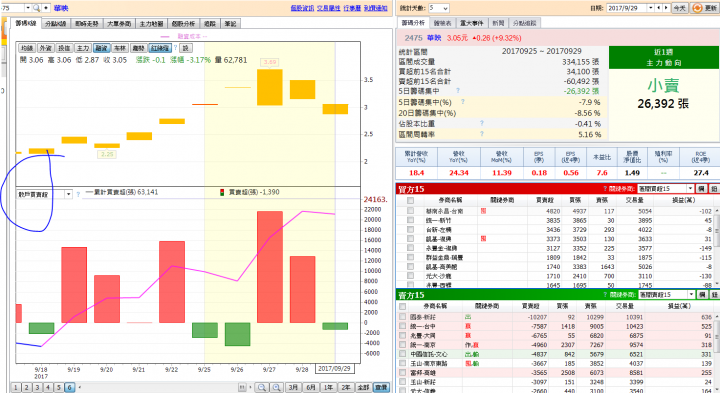
Task: Click the zoom out magnifier below the chart
Action: tap(262, 387)
